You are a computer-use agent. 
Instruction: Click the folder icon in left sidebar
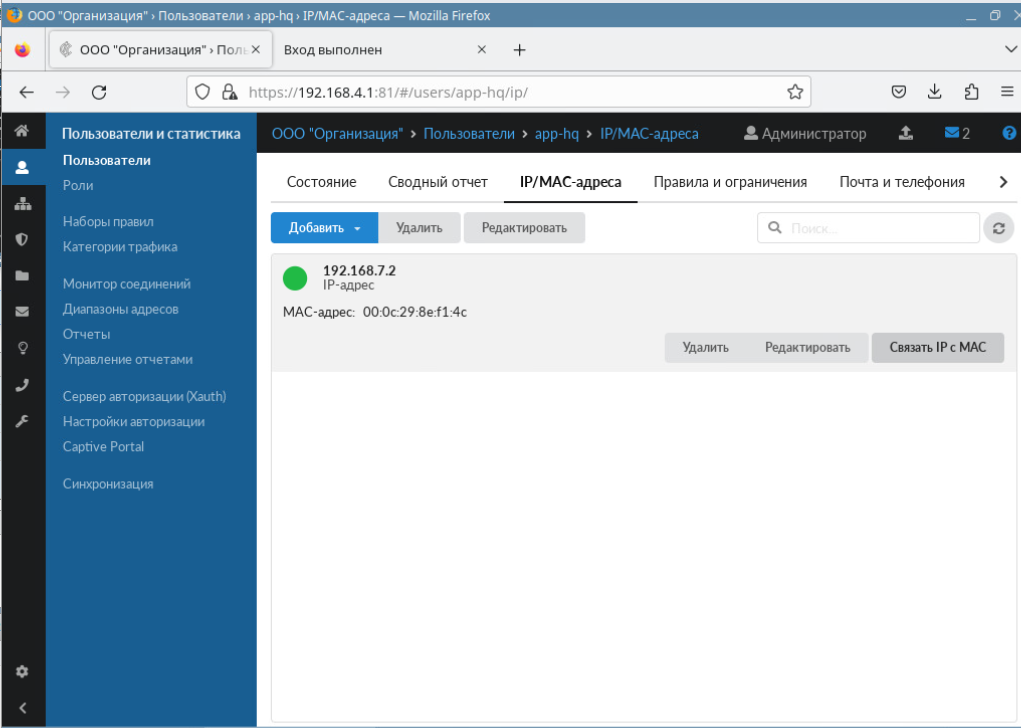(22, 276)
